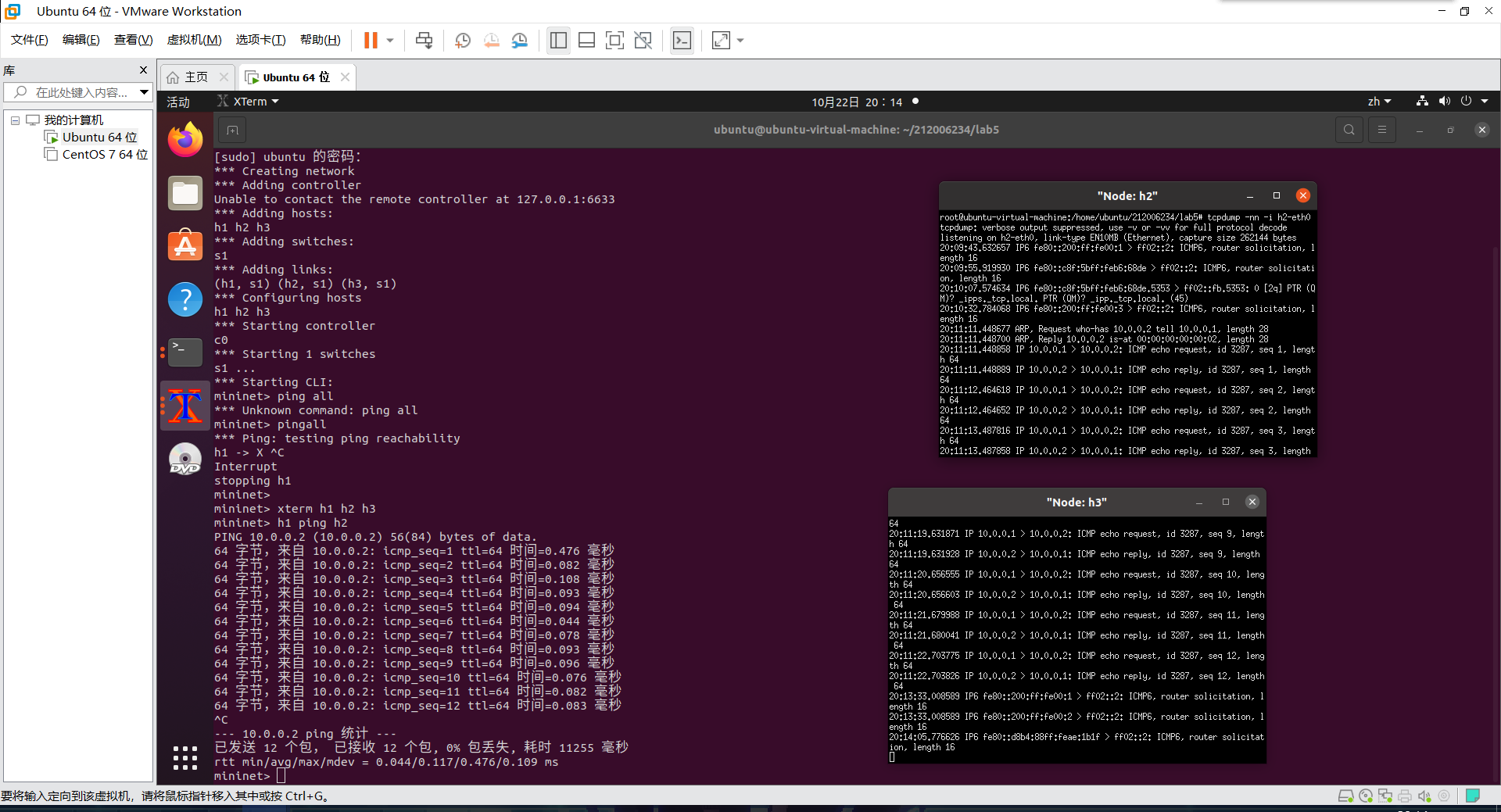Open the 虚拟机(M) menu

[x=195, y=40]
